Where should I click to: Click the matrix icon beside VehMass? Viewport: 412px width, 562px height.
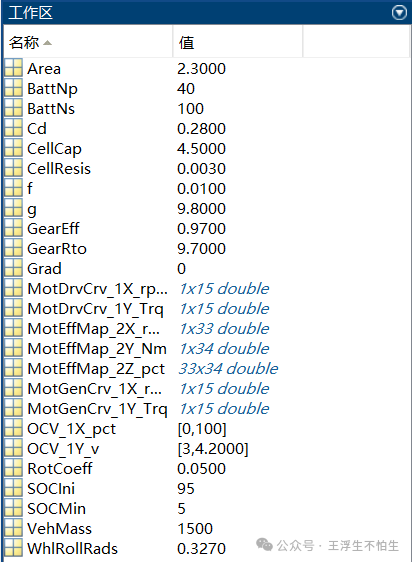coord(14,529)
